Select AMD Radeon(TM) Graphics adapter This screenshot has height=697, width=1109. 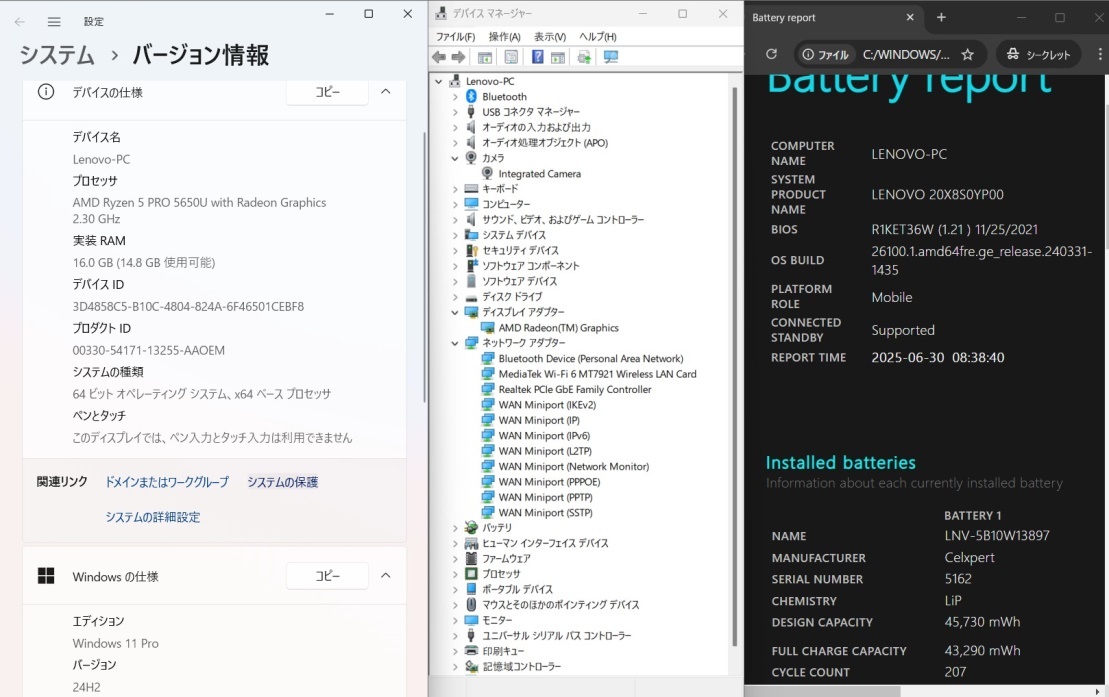pos(558,328)
